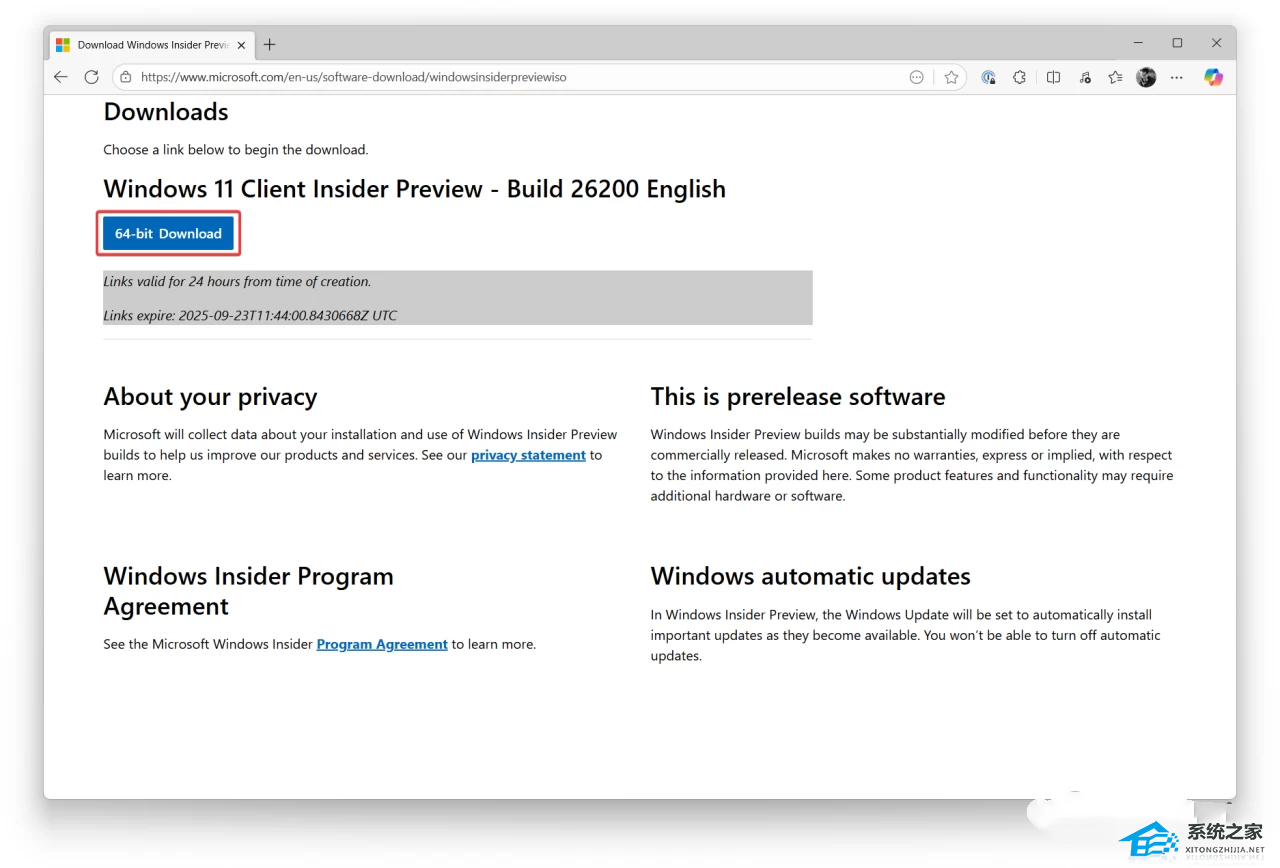Open the ellipsis icon inside the address bar
This screenshot has height=868, width=1280.
tap(916, 77)
